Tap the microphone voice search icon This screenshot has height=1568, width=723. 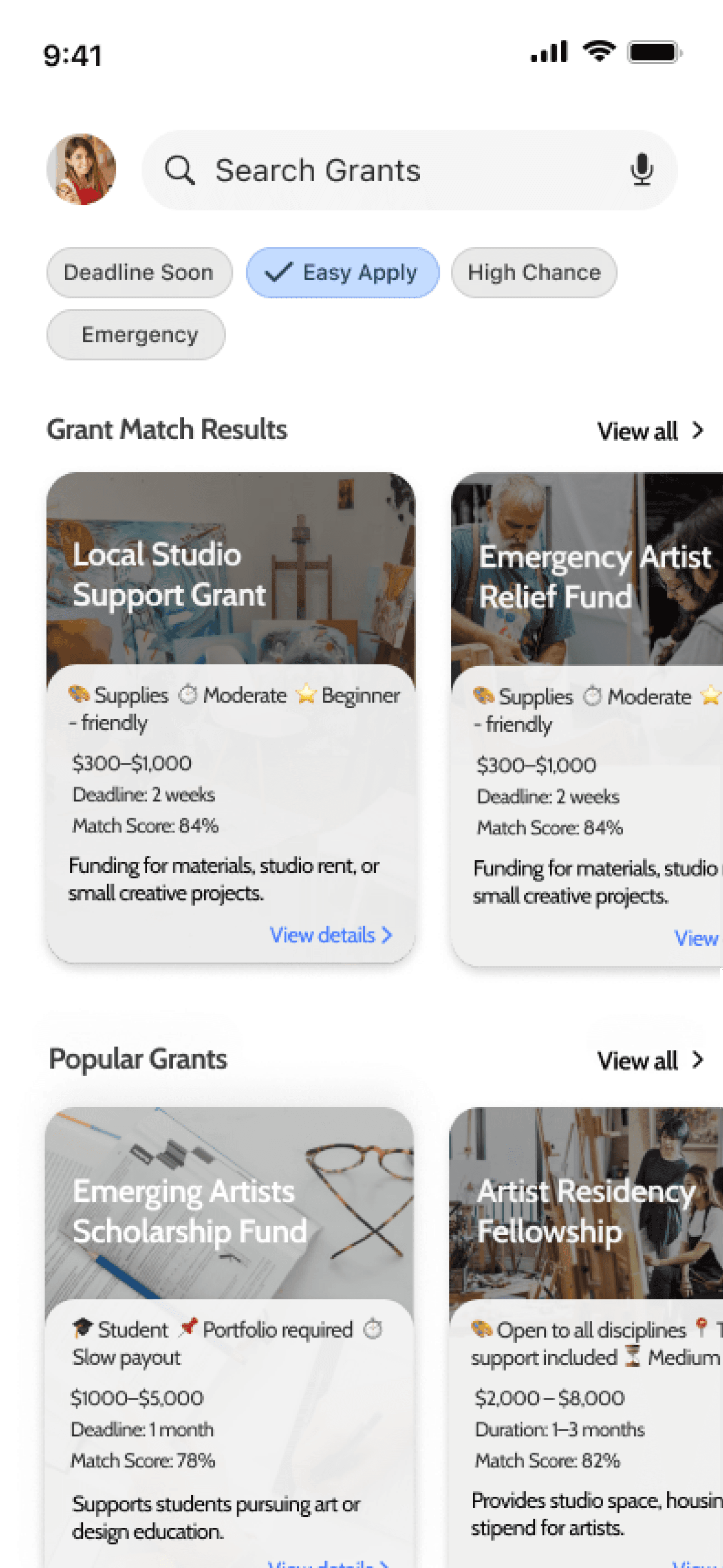[642, 170]
